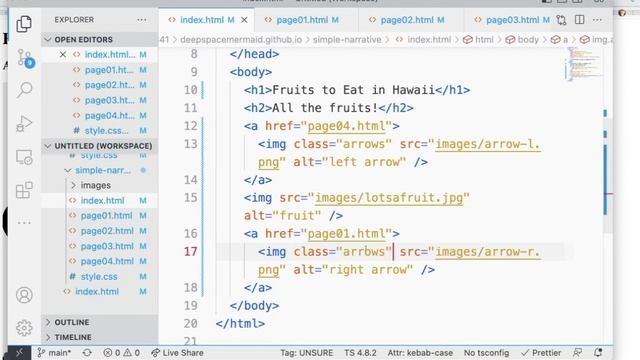Follow the images/lotsafruit.jpg path link
Screen dimensions: 640x360
[x=389, y=198]
